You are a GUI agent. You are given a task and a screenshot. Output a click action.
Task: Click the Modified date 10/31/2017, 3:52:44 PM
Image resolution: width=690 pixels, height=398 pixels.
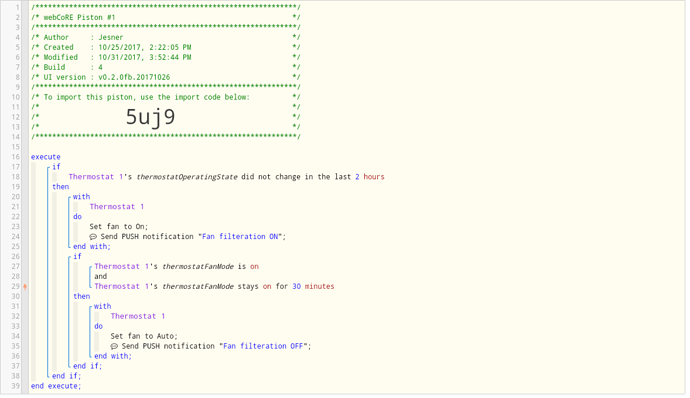tap(145, 57)
